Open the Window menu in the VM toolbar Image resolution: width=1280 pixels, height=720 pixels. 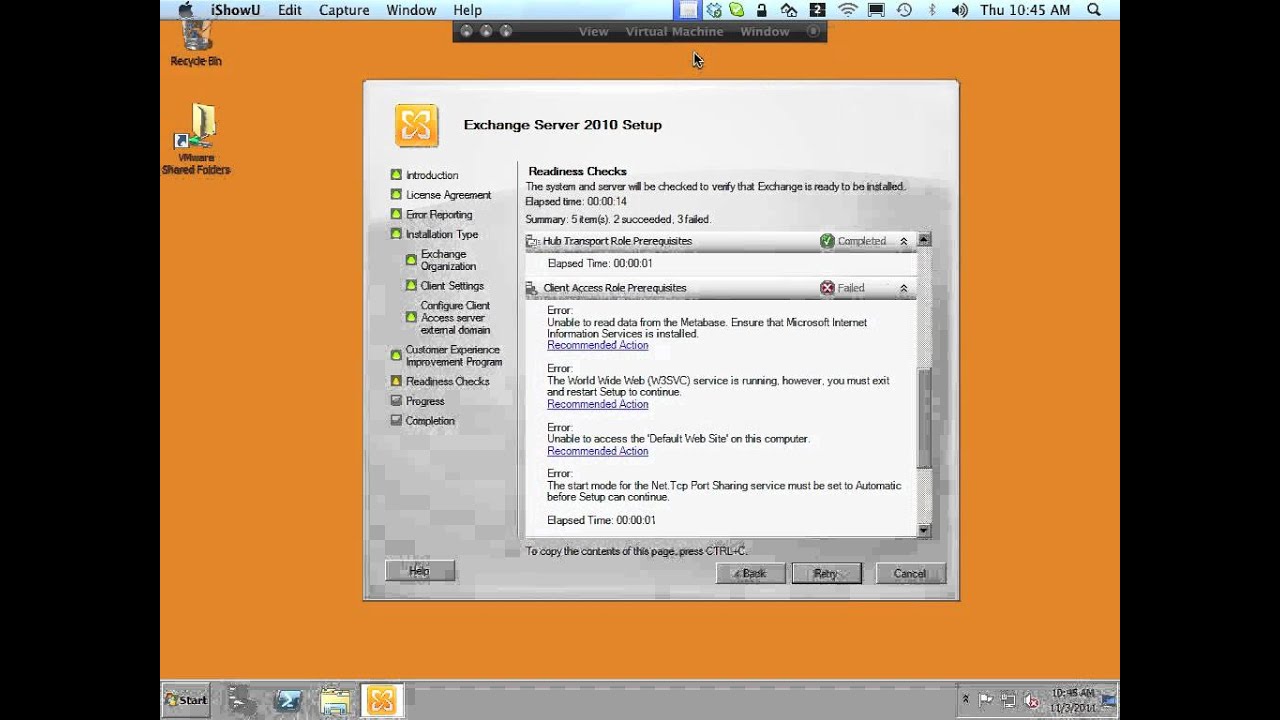pyautogui.click(x=765, y=32)
